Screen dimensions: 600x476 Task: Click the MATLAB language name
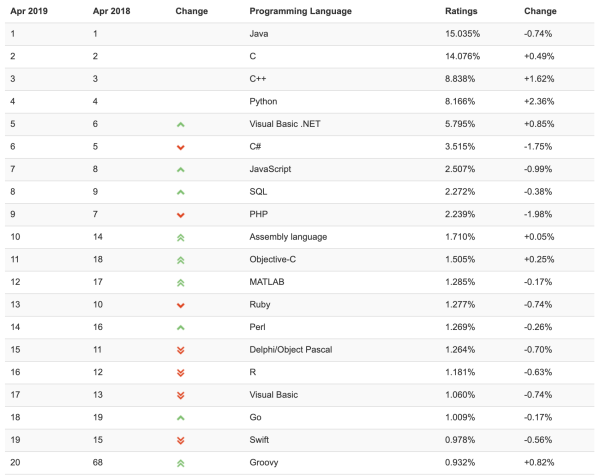click(267, 282)
